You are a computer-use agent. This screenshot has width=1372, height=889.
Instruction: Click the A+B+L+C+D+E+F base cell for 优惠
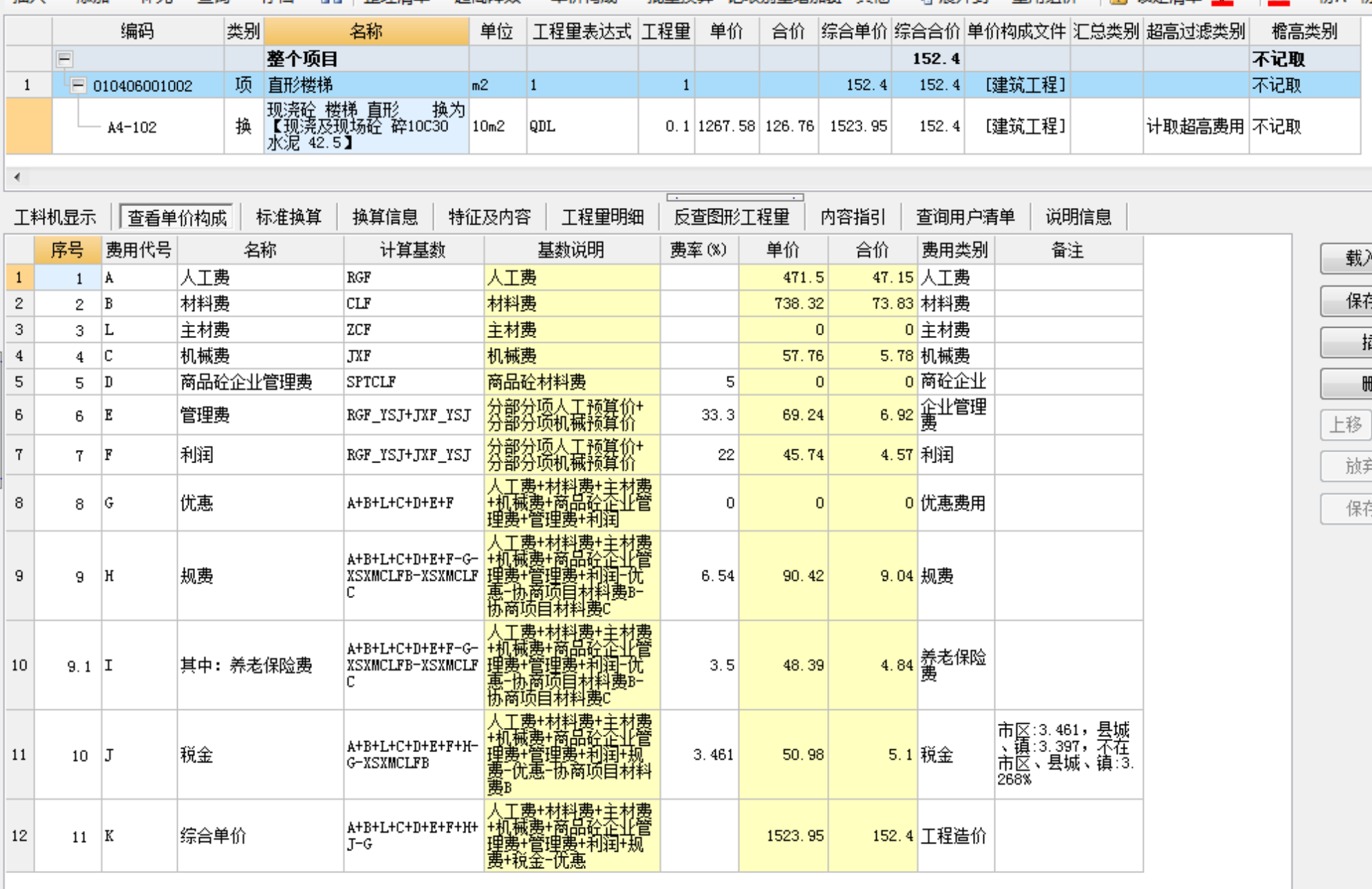coord(413,503)
